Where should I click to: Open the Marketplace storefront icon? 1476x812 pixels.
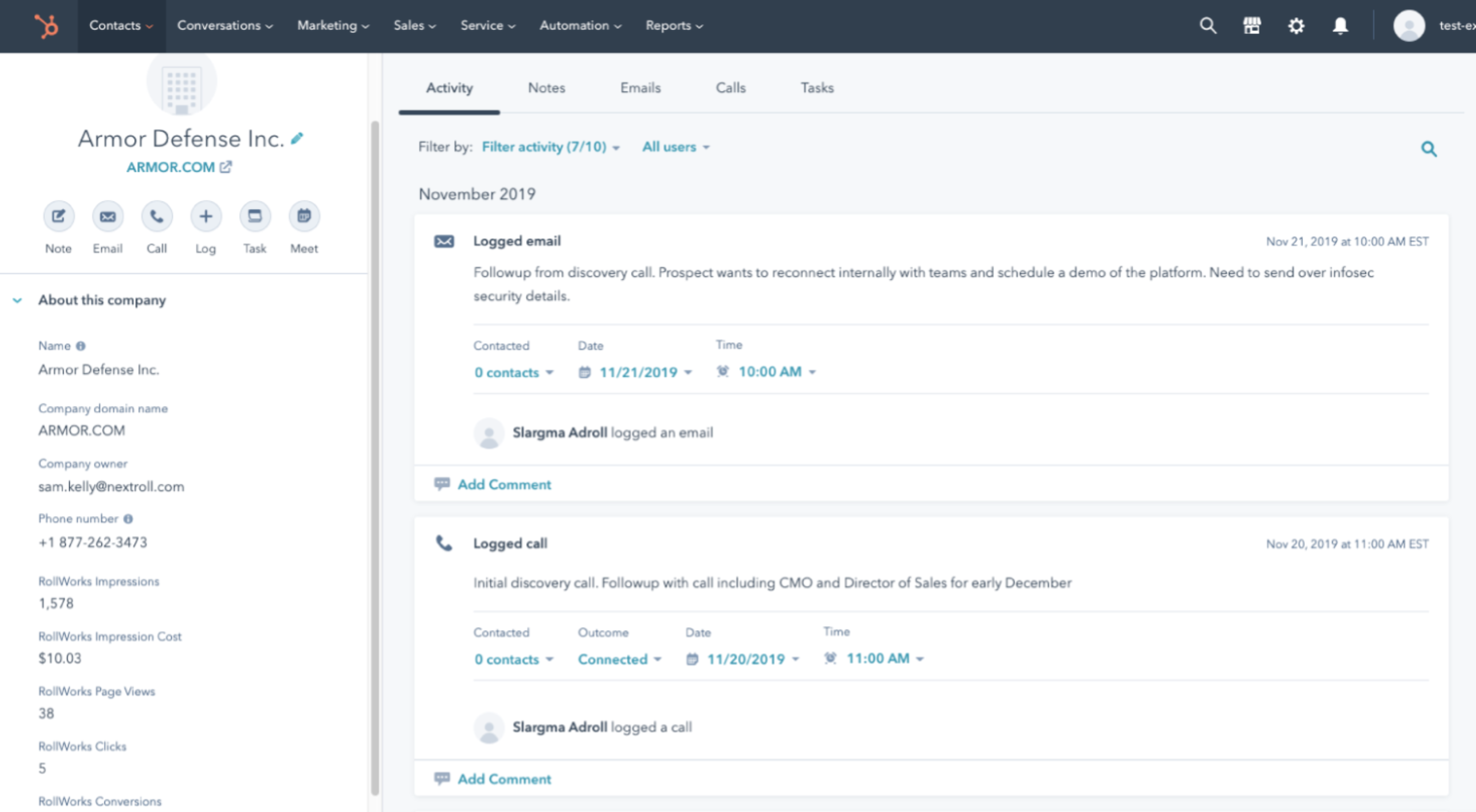tap(1252, 26)
